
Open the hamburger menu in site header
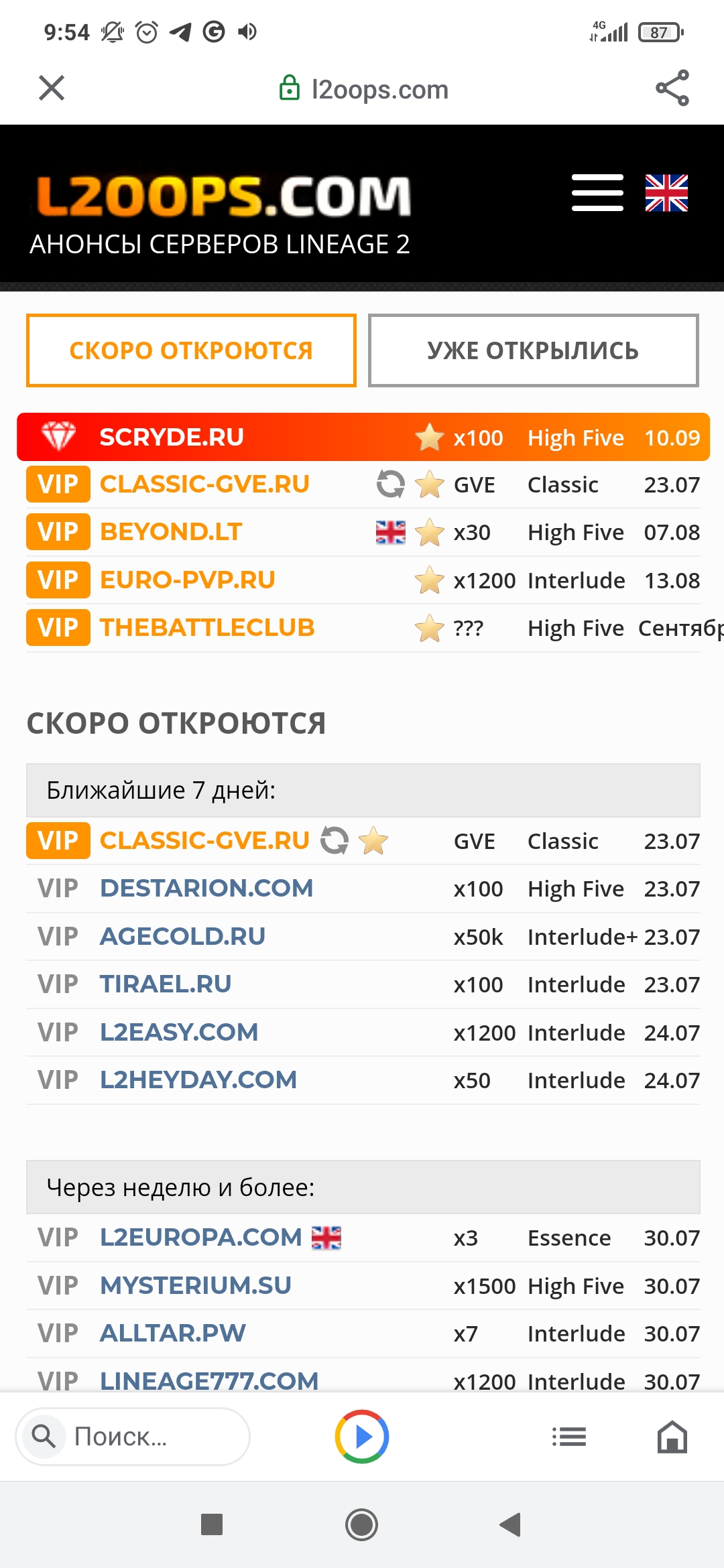[x=597, y=193]
